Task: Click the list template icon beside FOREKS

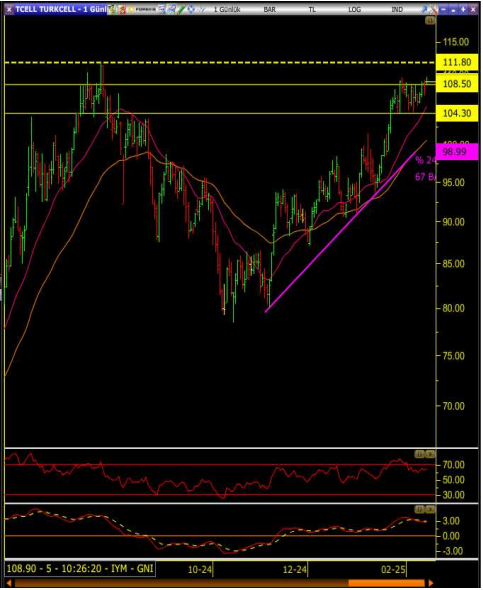Action: tap(162, 9)
